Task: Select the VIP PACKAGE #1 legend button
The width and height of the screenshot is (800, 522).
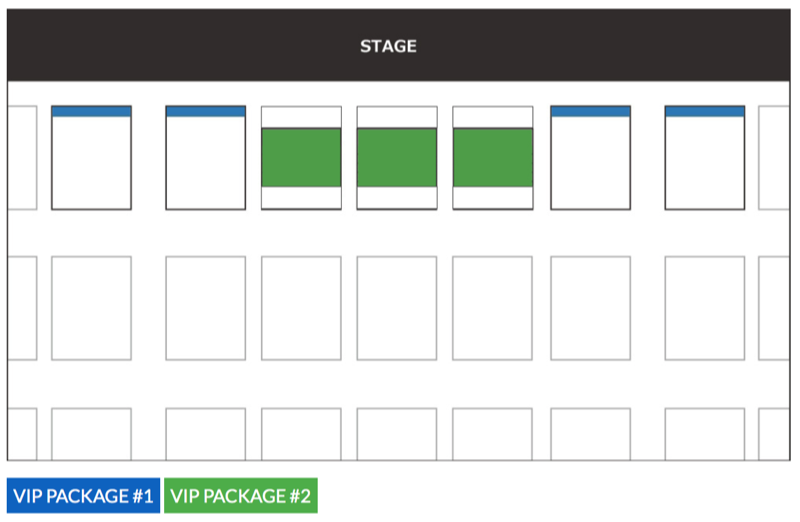Action: click(83, 495)
